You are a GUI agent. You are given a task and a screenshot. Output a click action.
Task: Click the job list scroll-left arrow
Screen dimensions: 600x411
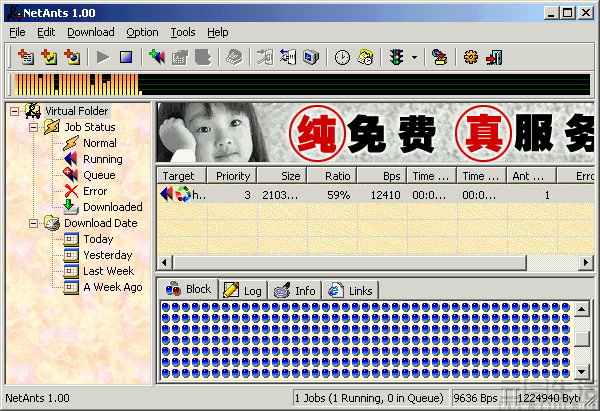click(x=165, y=263)
